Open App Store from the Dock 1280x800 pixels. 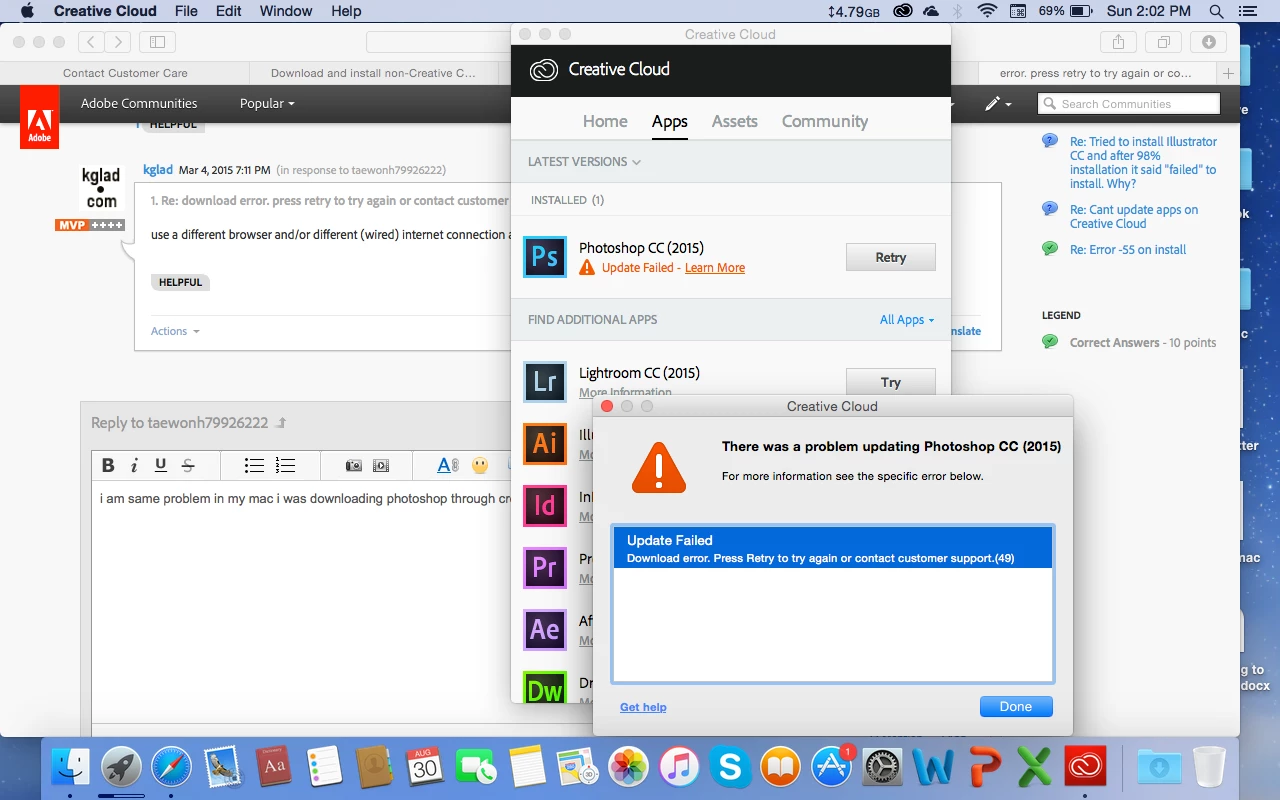[832, 768]
